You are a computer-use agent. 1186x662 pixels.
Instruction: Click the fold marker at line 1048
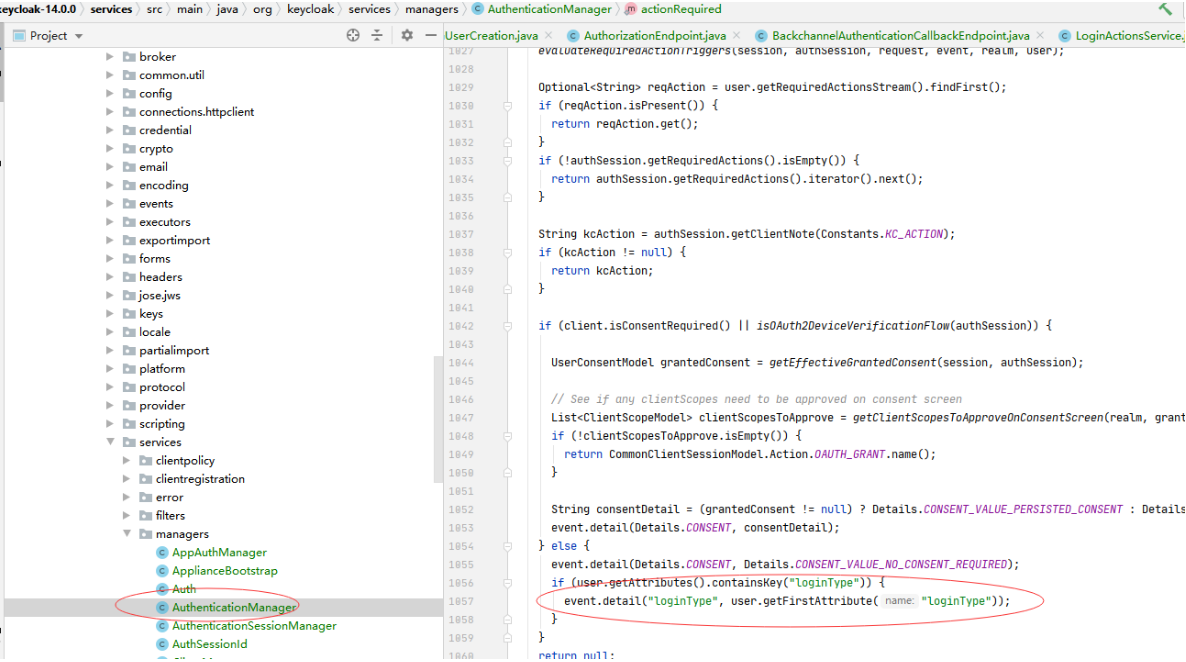click(508, 436)
